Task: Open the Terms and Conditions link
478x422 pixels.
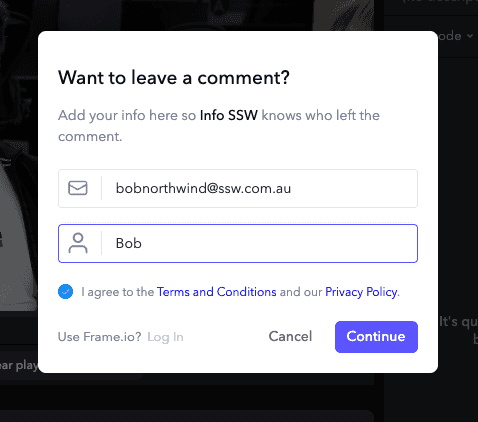Action: 217,292
